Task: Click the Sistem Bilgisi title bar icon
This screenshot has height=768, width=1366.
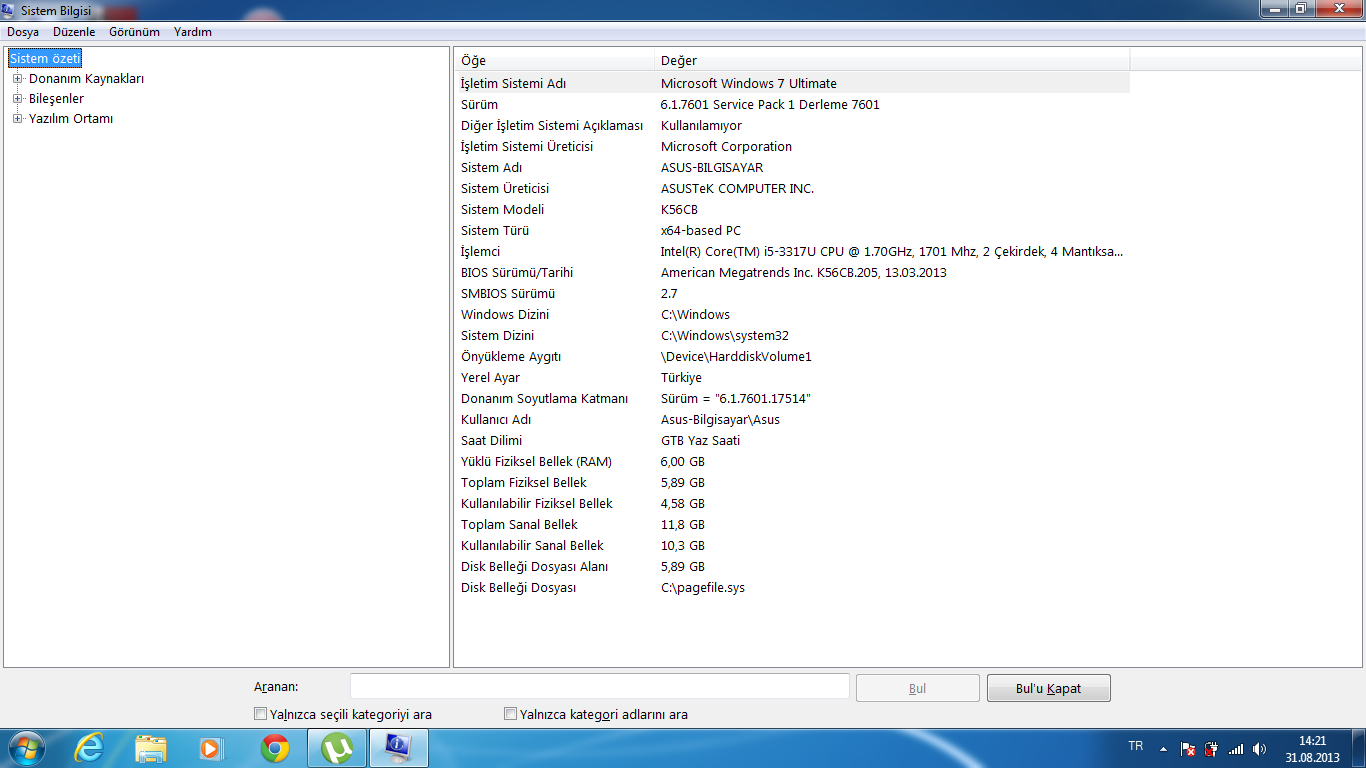Action: click(9, 10)
